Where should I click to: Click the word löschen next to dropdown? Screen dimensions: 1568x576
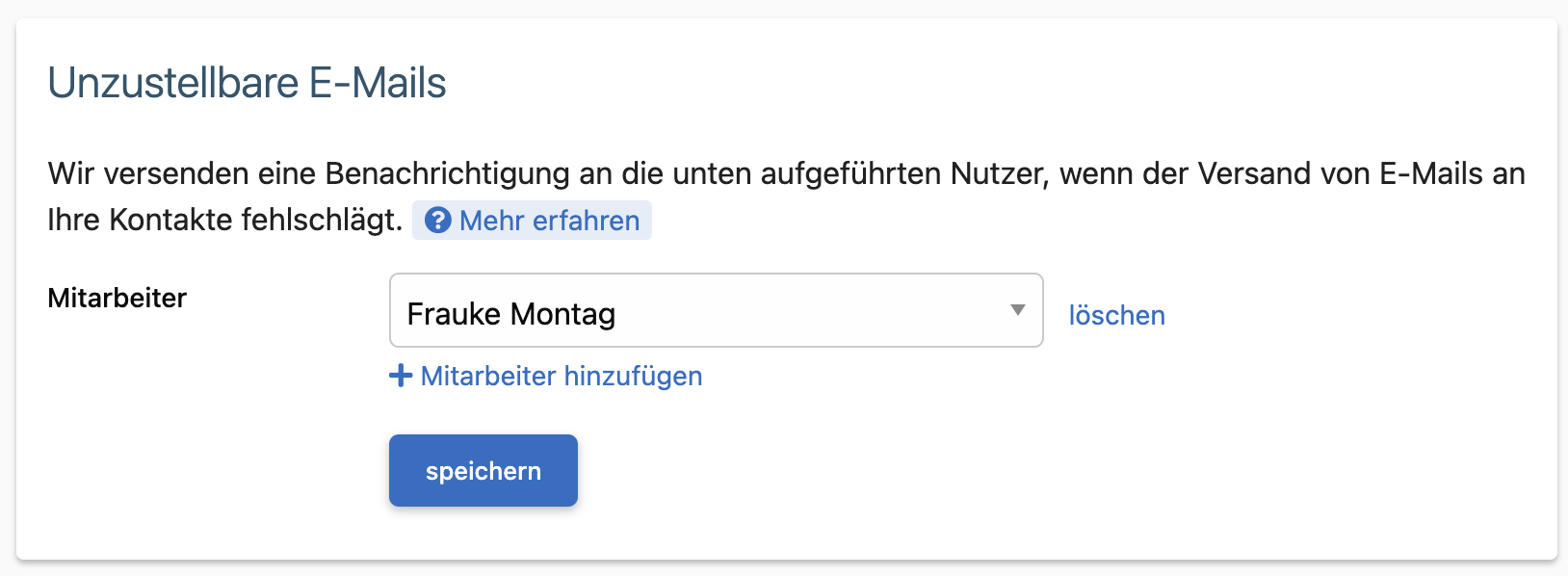point(1116,315)
